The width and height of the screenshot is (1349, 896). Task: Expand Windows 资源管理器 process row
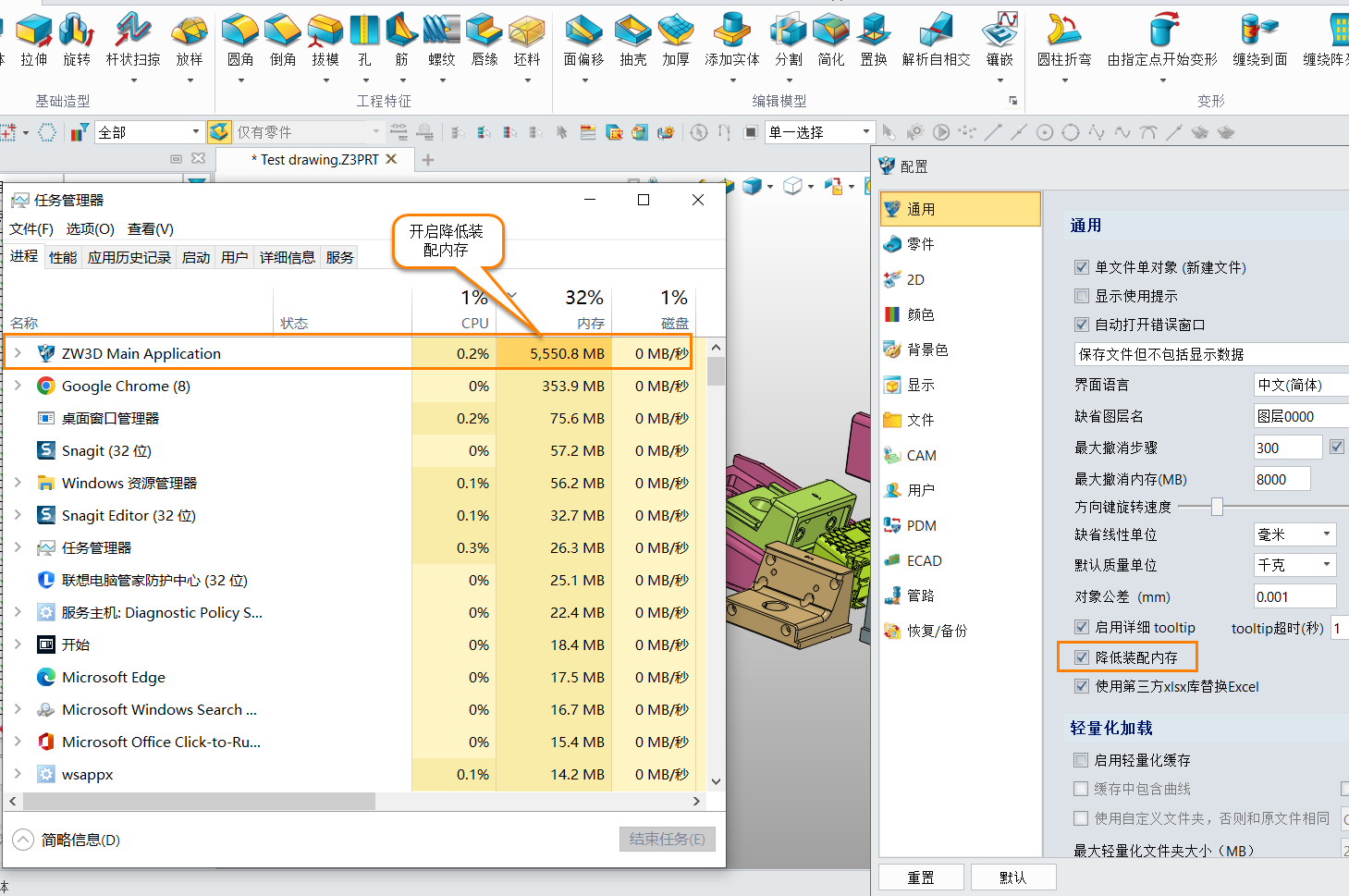[x=18, y=483]
